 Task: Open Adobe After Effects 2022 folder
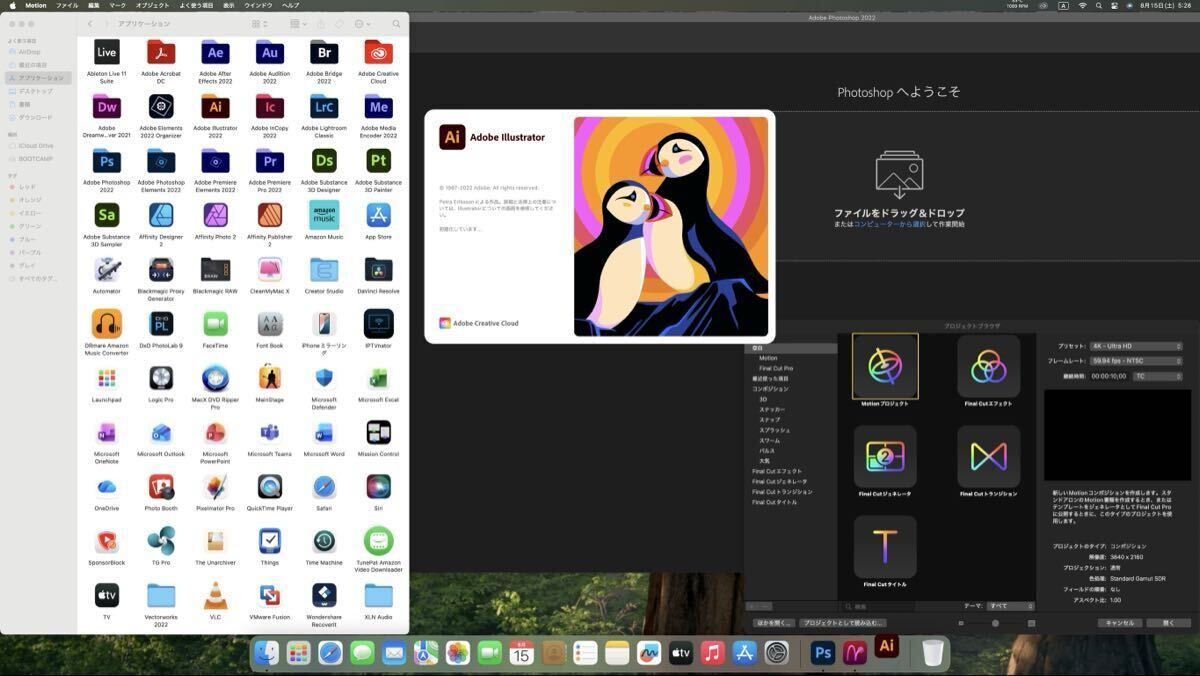tap(215, 52)
